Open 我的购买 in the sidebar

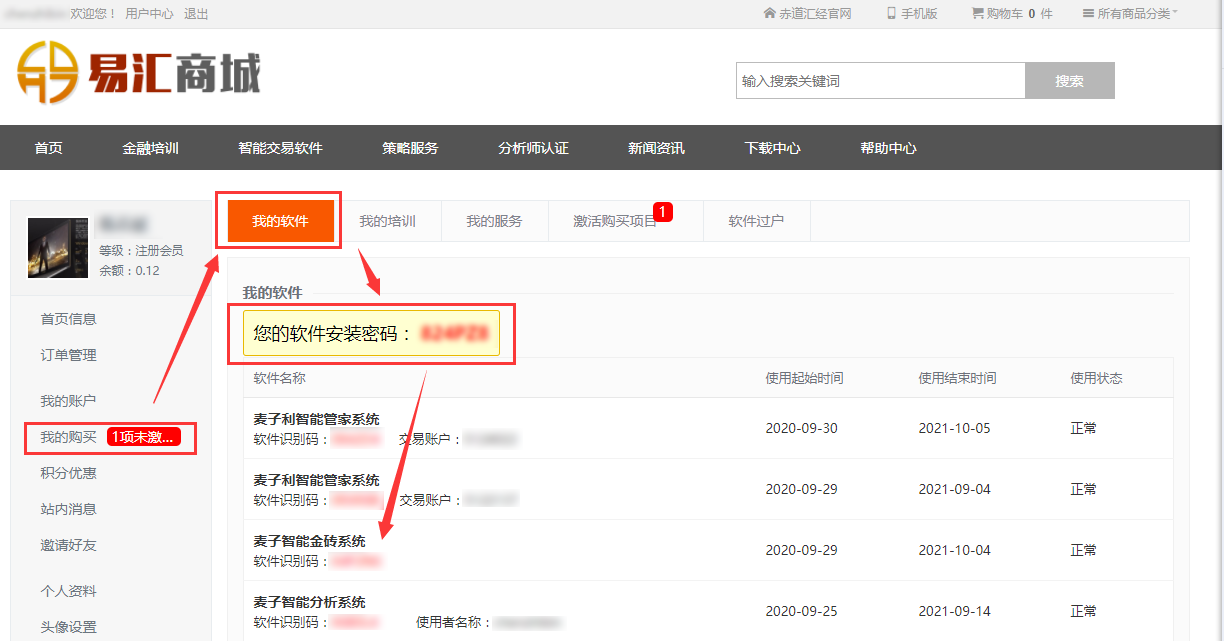[x=69, y=437]
